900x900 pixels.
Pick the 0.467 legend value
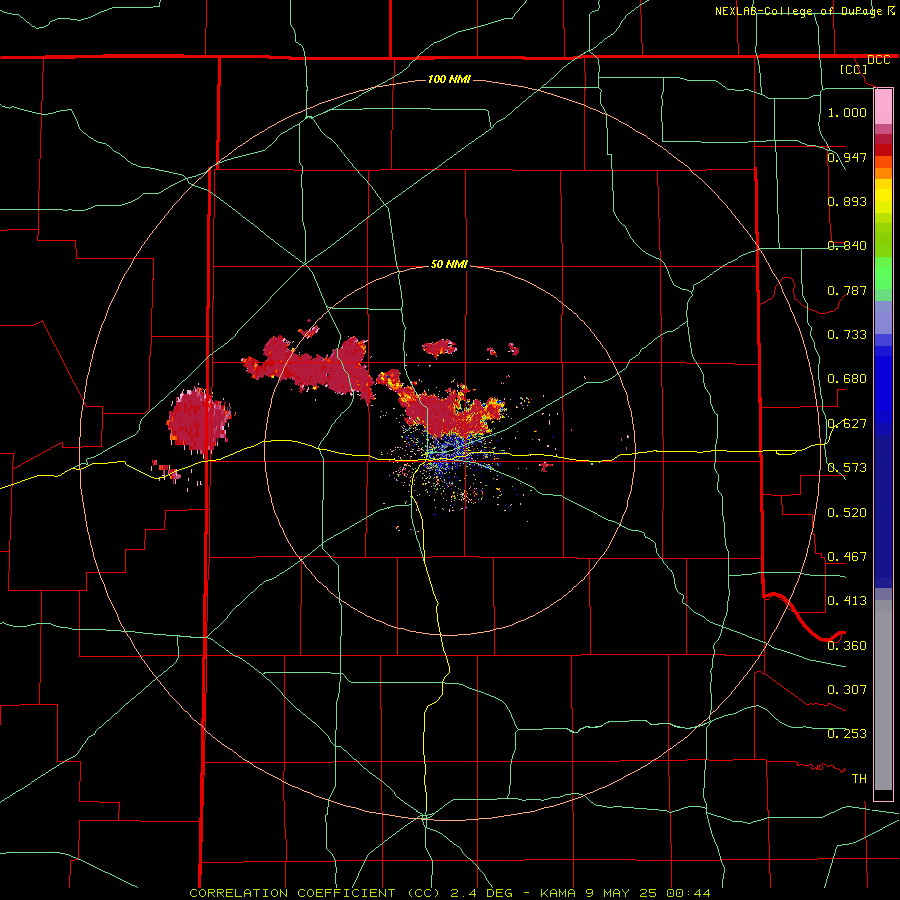(847, 557)
